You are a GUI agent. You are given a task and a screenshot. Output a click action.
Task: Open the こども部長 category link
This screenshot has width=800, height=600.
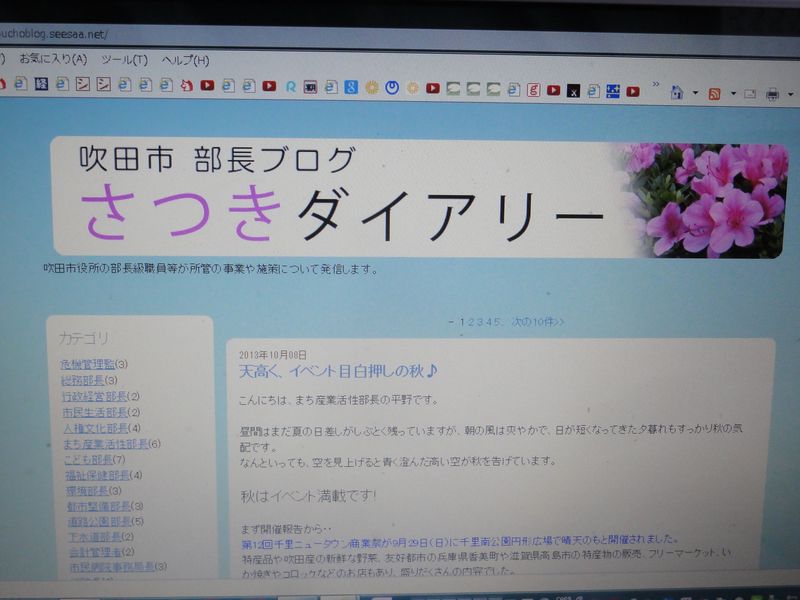tap(89, 460)
